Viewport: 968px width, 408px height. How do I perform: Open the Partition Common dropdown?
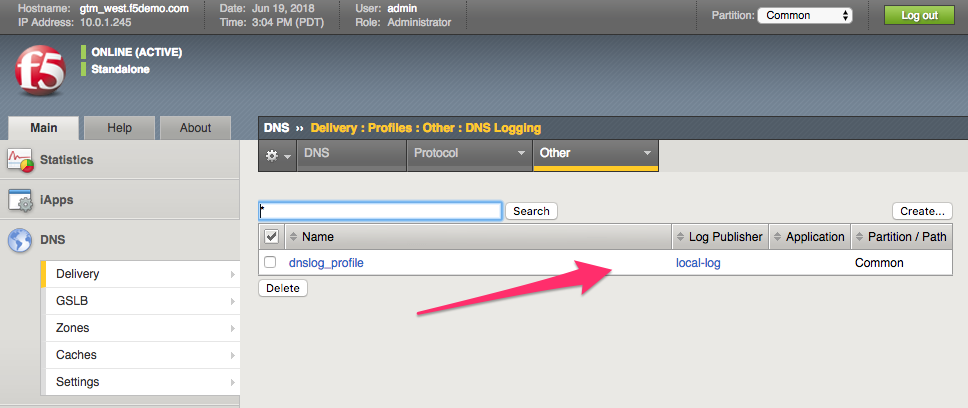click(804, 15)
